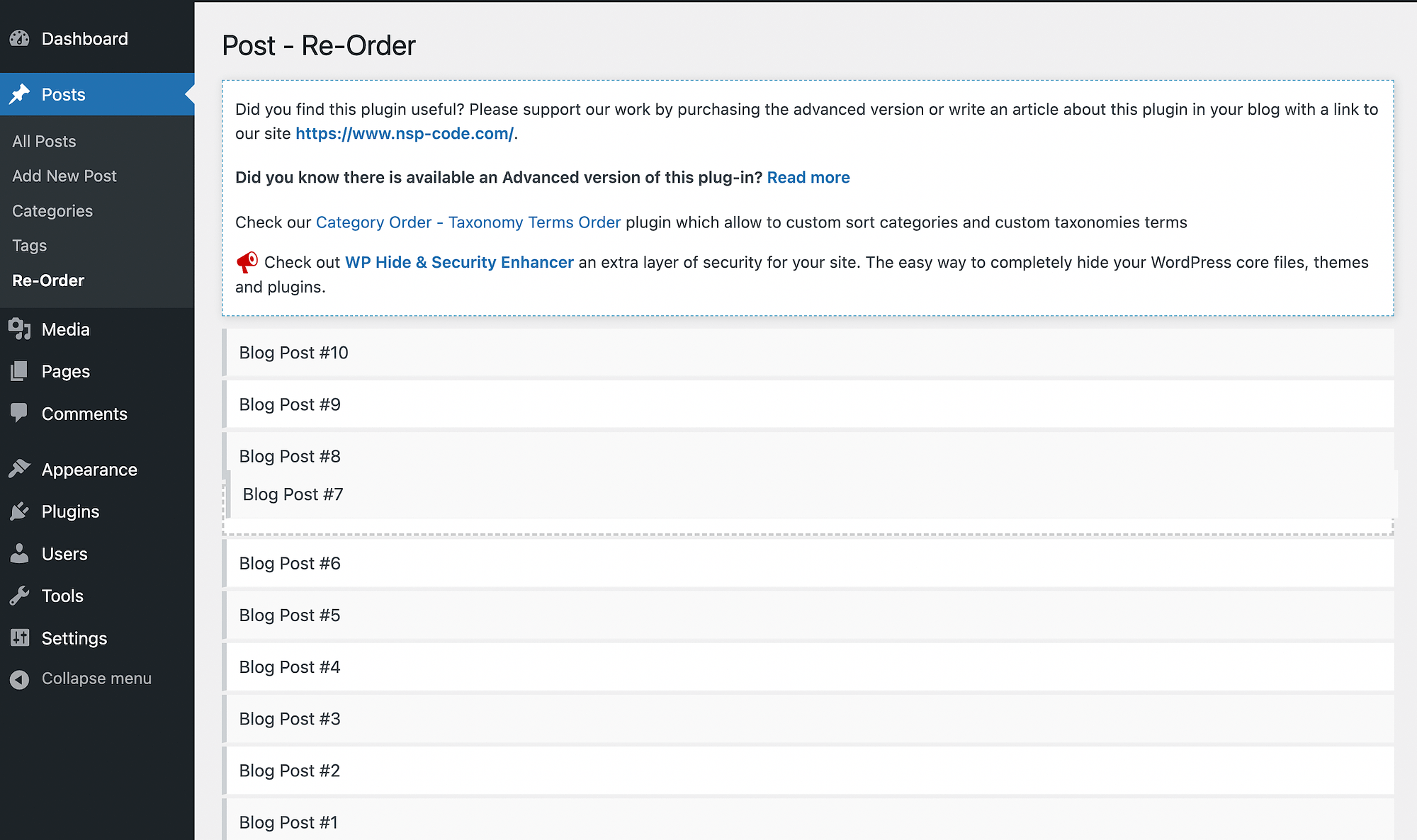Expand the Settings menu item
The image size is (1417, 840).
coord(74,637)
